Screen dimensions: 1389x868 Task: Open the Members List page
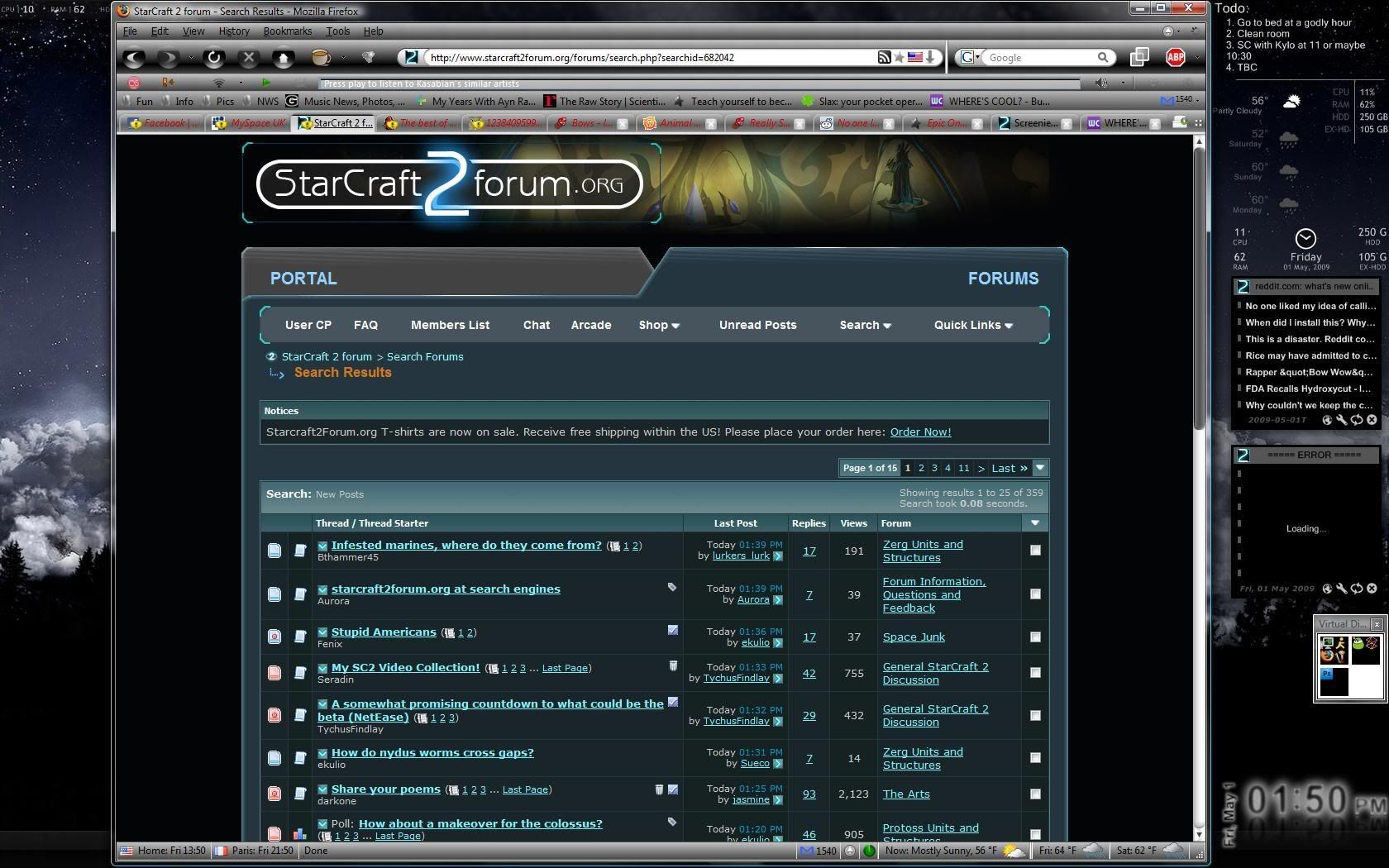[450, 325]
